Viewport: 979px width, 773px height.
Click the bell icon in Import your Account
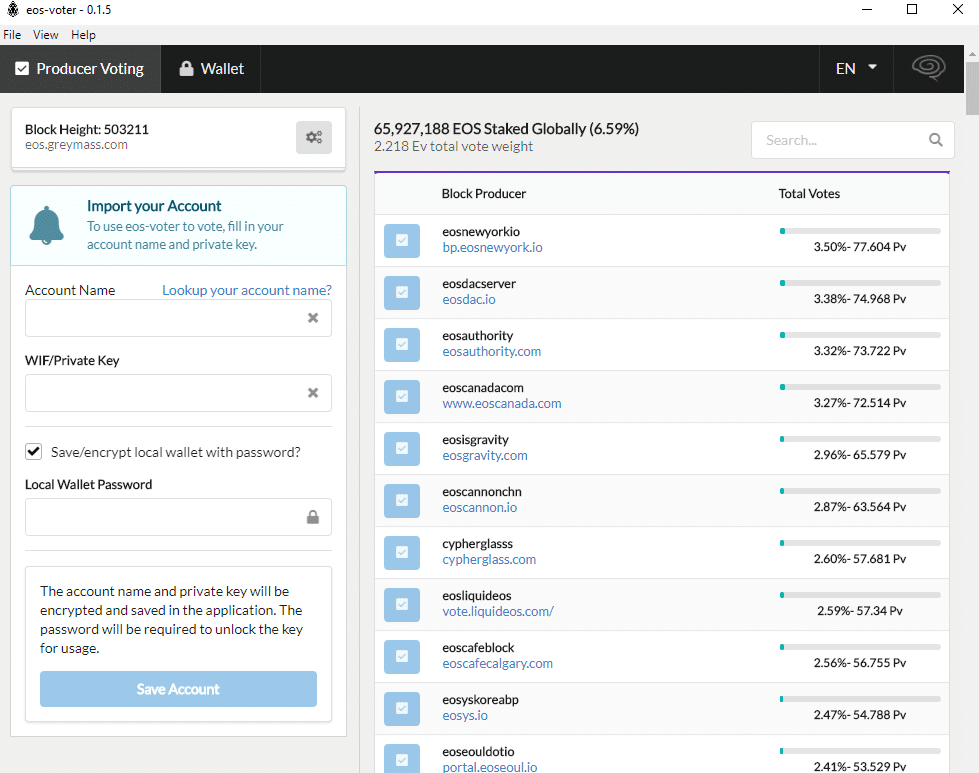[46, 225]
